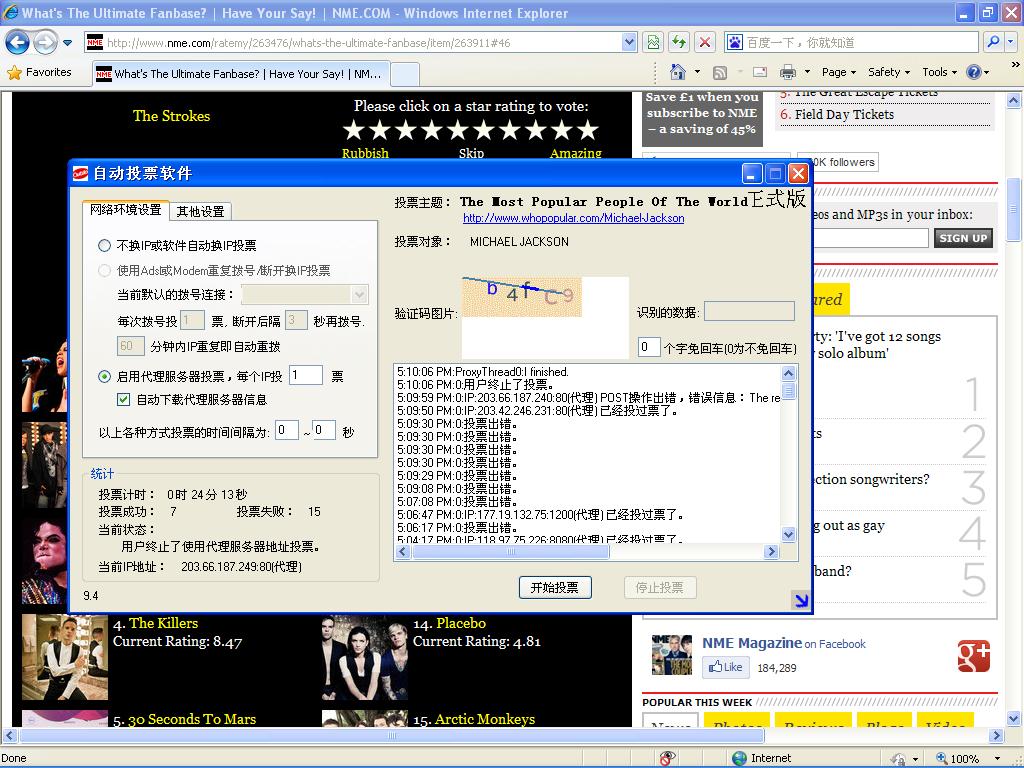Open the zoom level 100% dropdown
The width and height of the screenshot is (1024, 768).
pyautogui.click(x=970, y=758)
